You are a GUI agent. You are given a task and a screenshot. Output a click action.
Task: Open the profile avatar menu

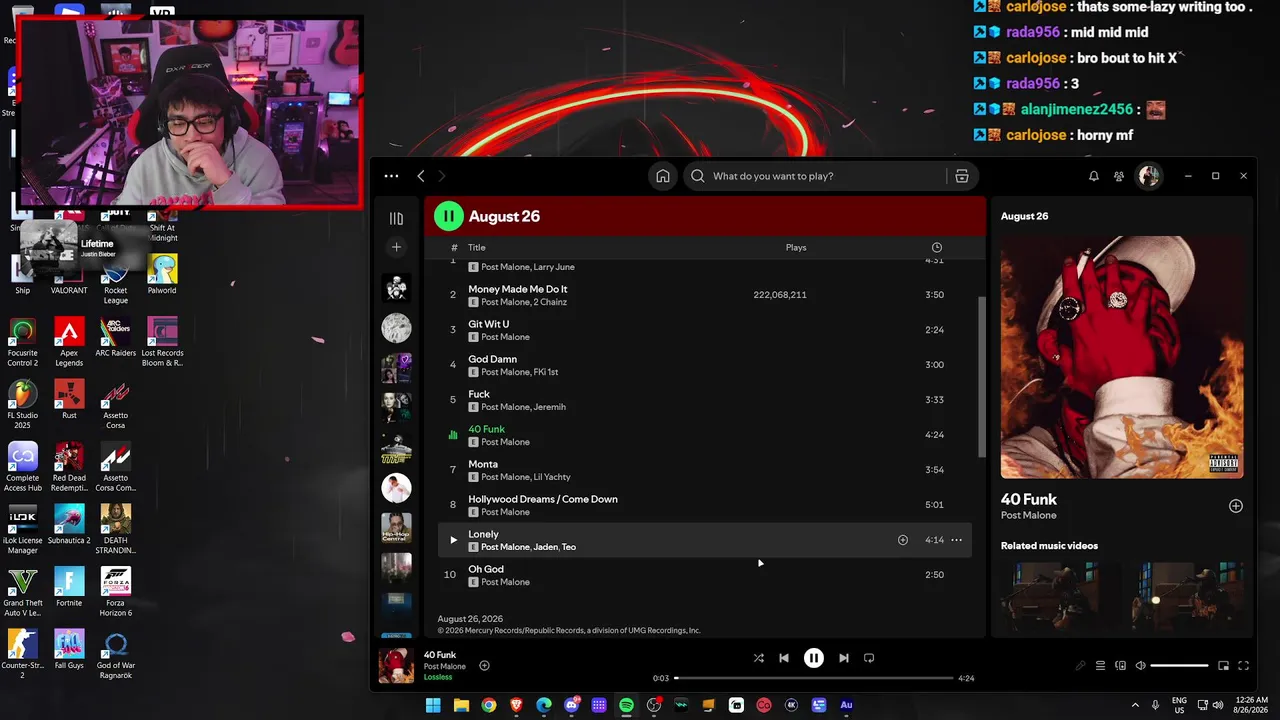[1149, 176]
